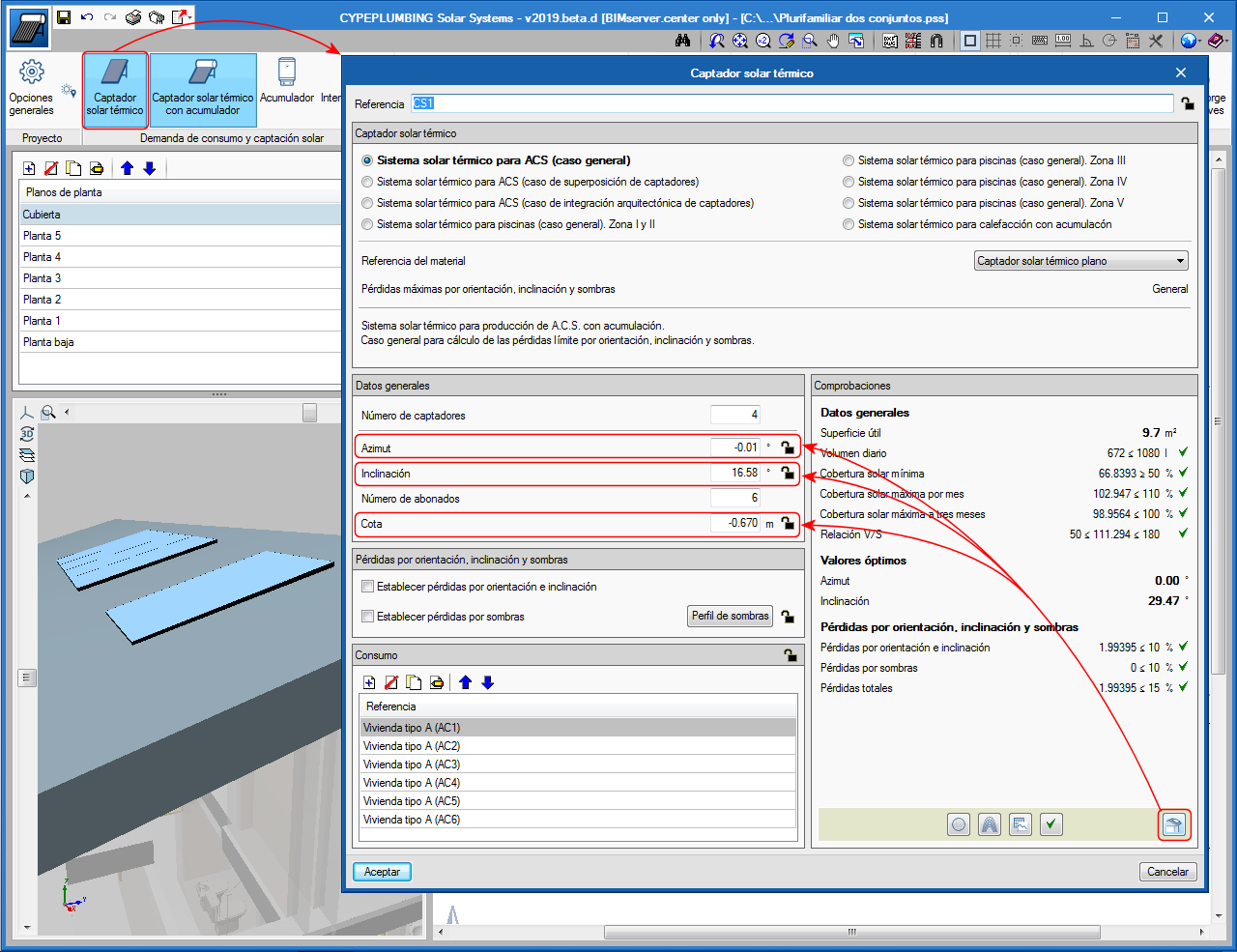The width and height of the screenshot is (1237, 952).
Task: Select Captador solar térmico tool
Action: (115, 90)
